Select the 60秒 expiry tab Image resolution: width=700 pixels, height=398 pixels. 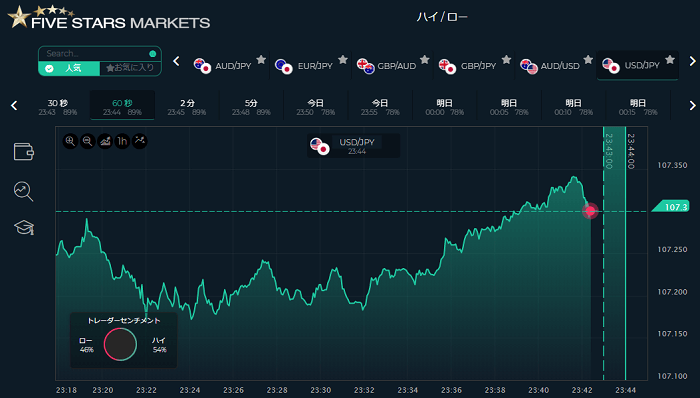(x=122, y=106)
